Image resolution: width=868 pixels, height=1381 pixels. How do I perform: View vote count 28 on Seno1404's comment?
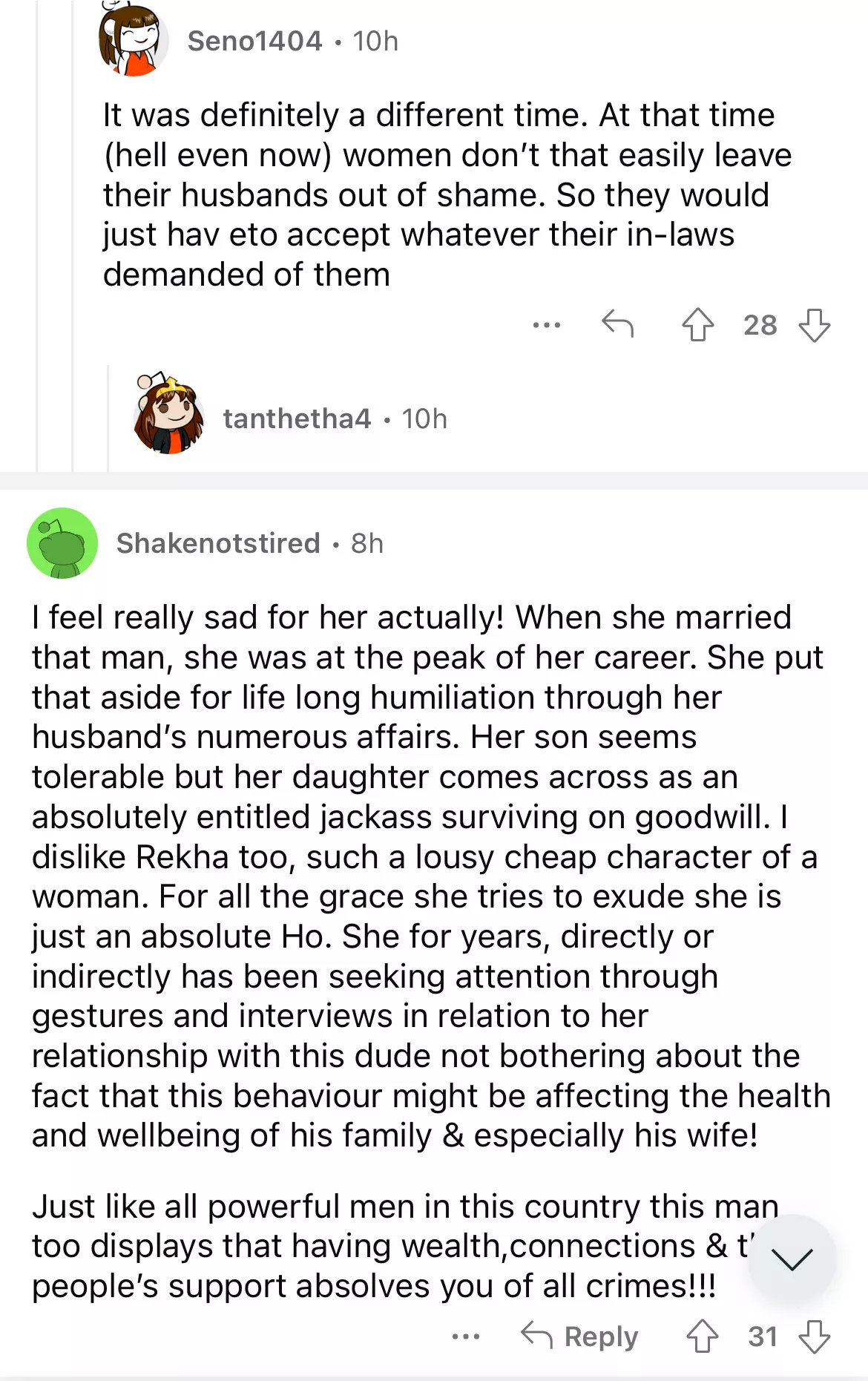760,325
